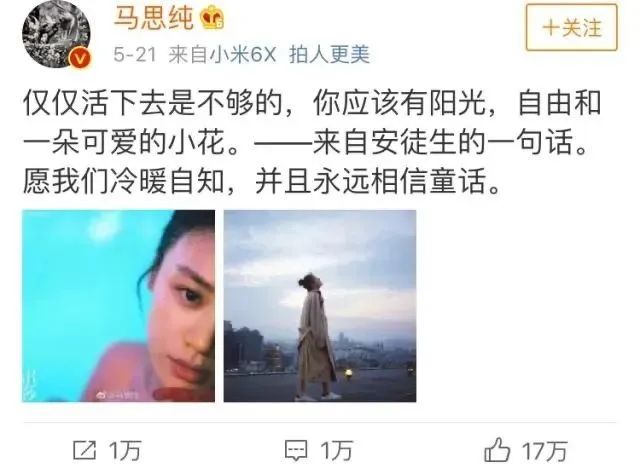This screenshot has width=640, height=474.
Task: Click the repost count 1万
Action: (x=125, y=451)
